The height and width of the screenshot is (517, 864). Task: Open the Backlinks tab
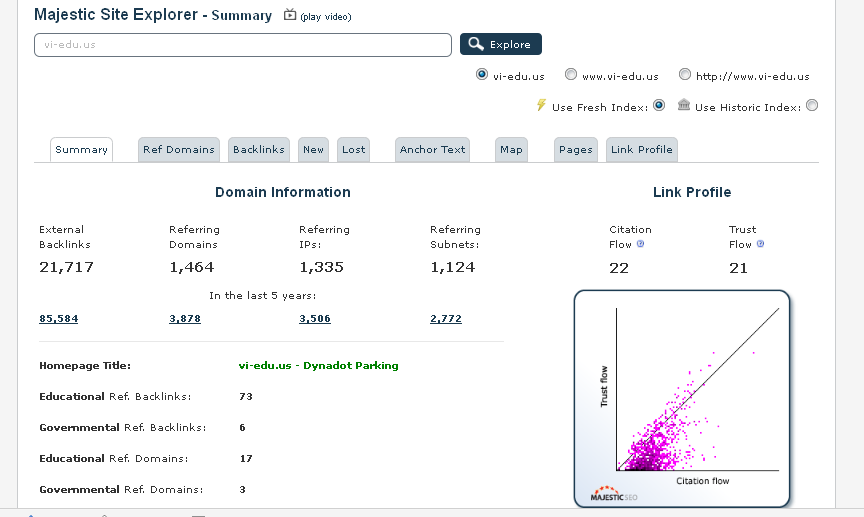258,149
